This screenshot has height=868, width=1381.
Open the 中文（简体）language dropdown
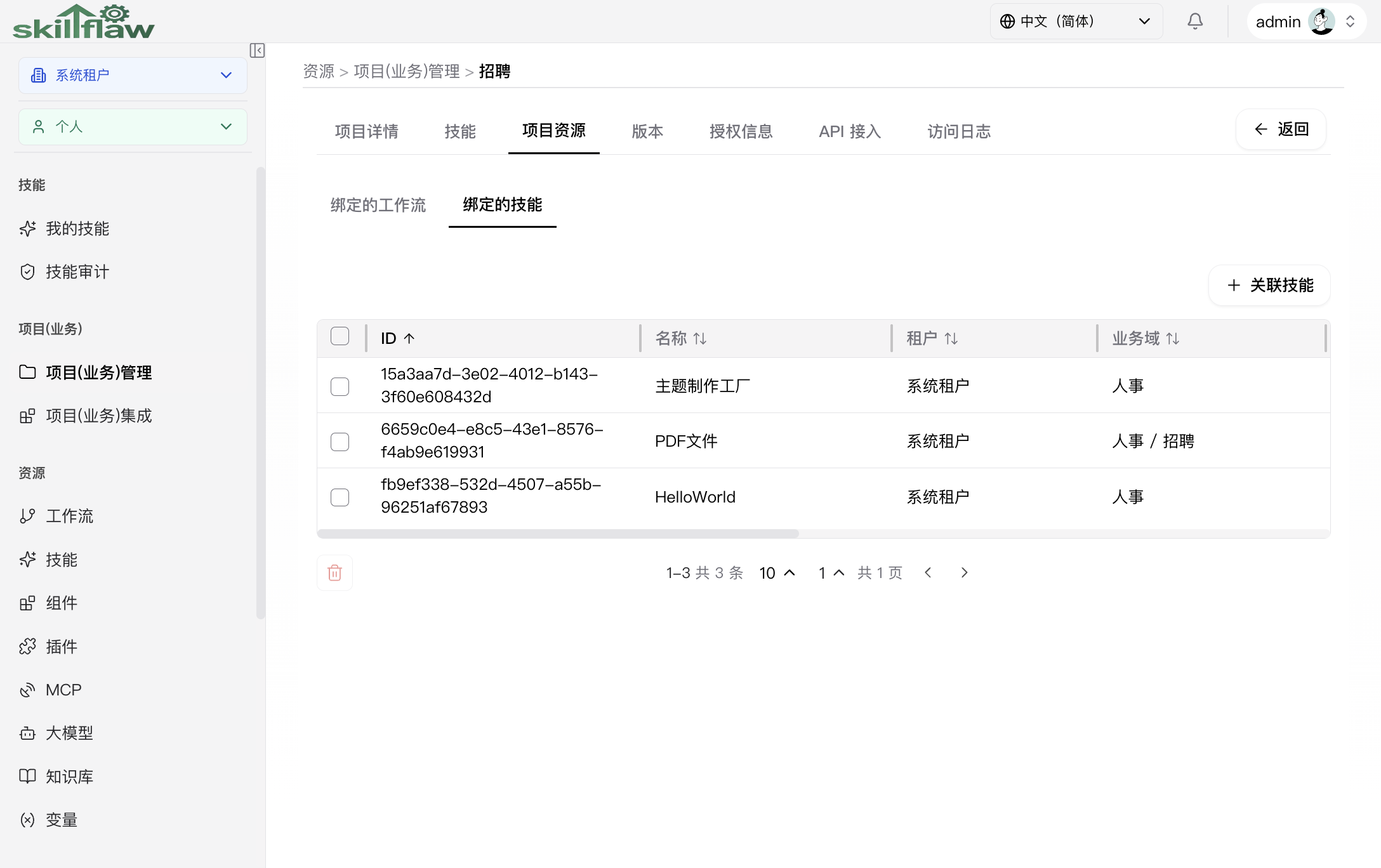(1076, 22)
